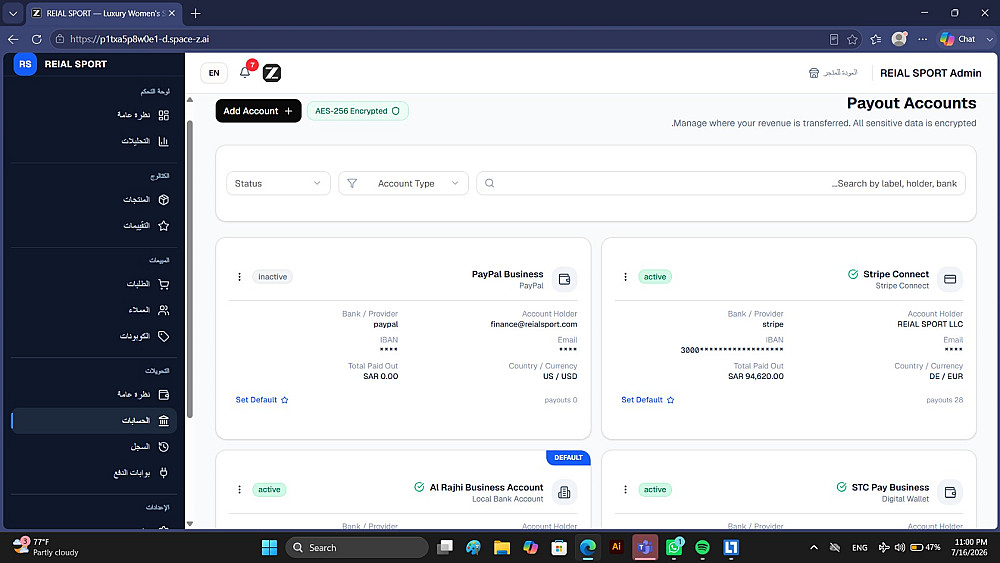Set PayPal Business as default account
1000x563 pixels.
(261, 400)
